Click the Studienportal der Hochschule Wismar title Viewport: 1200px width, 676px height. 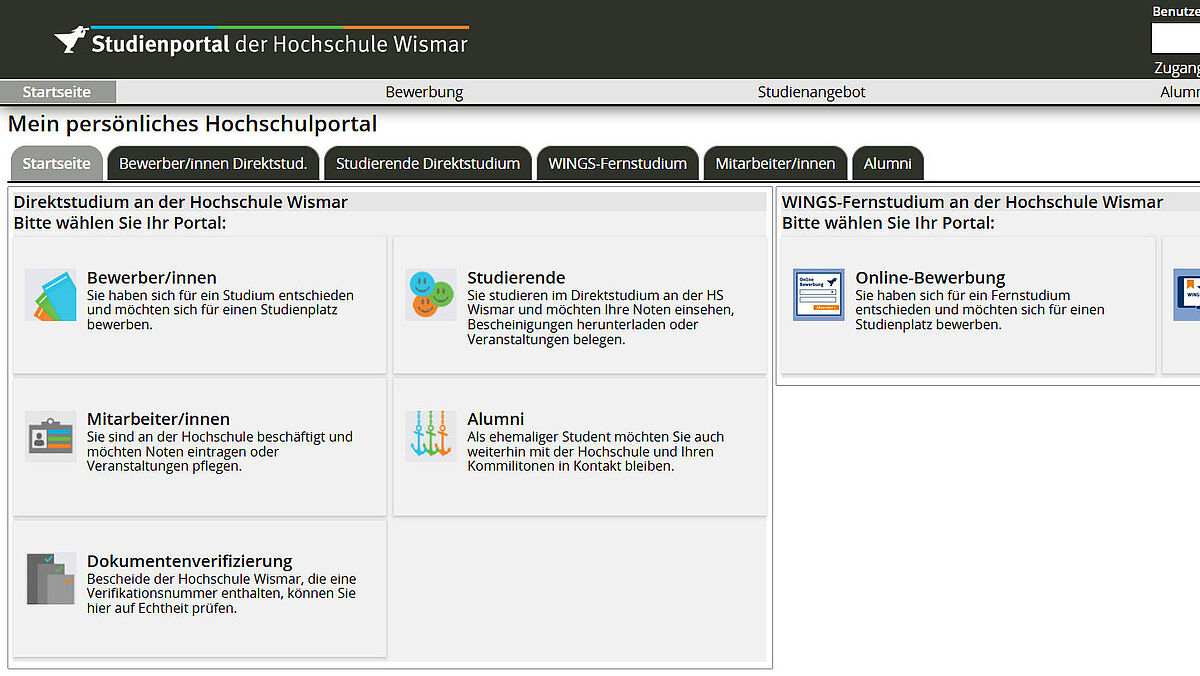tap(279, 44)
